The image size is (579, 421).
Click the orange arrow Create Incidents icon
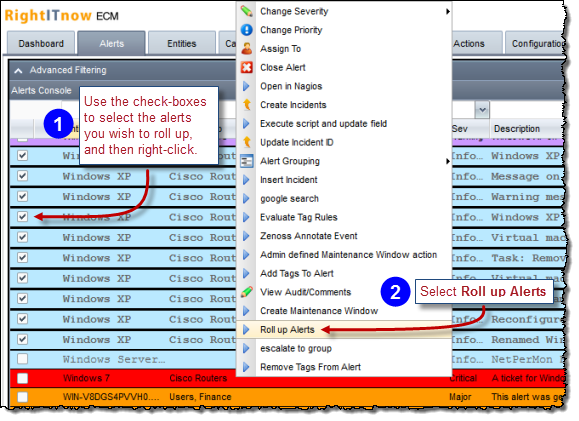pyautogui.click(x=246, y=105)
